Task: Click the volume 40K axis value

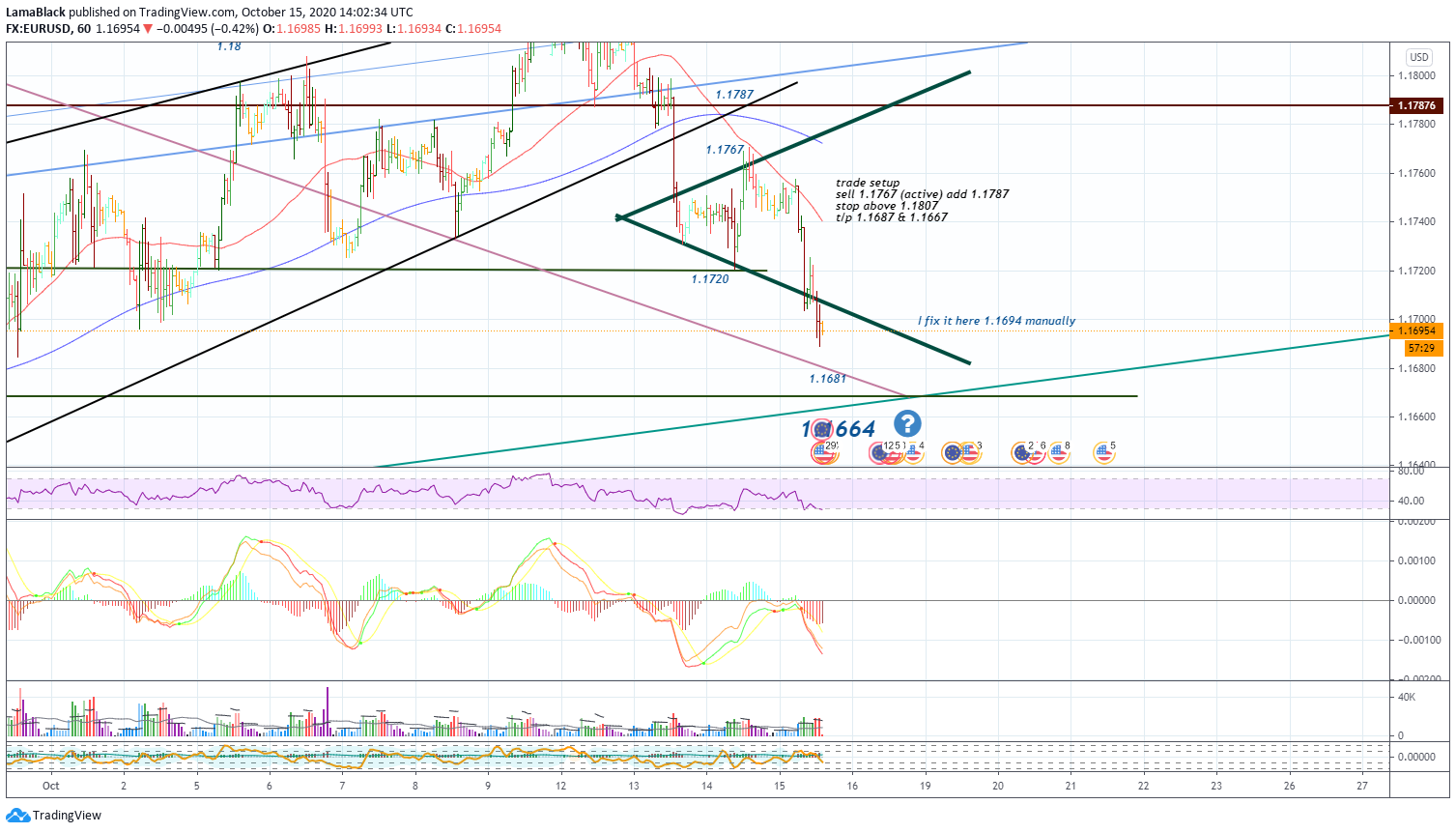Action: 1407,697
